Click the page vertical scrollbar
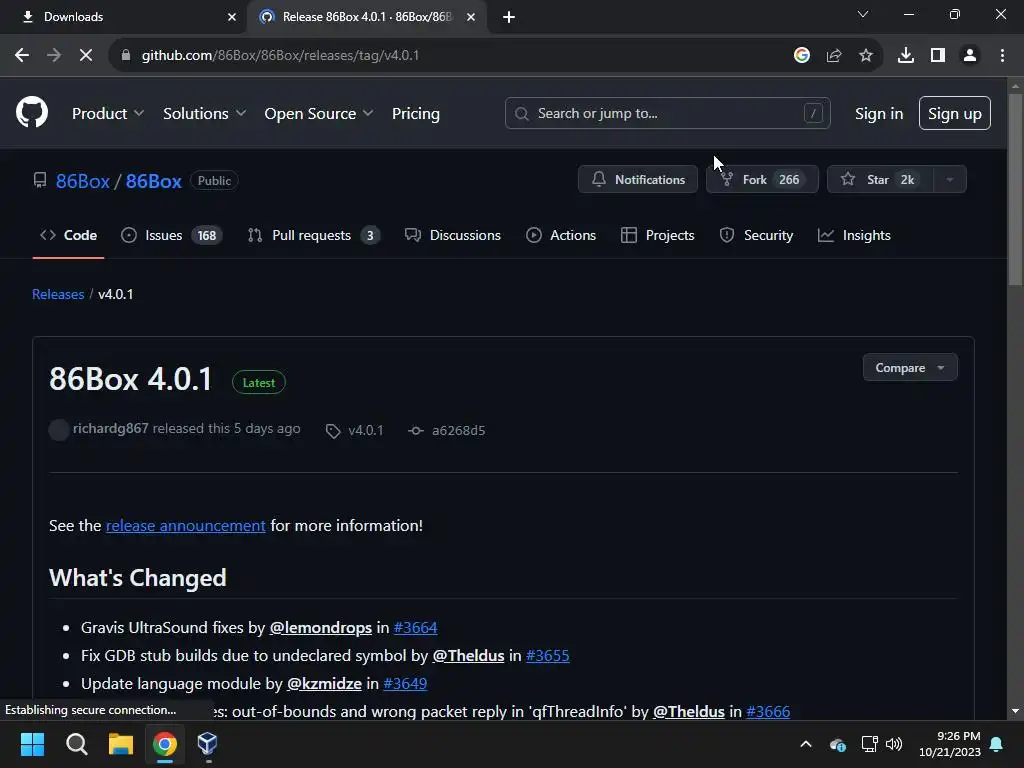 pos(1015,189)
